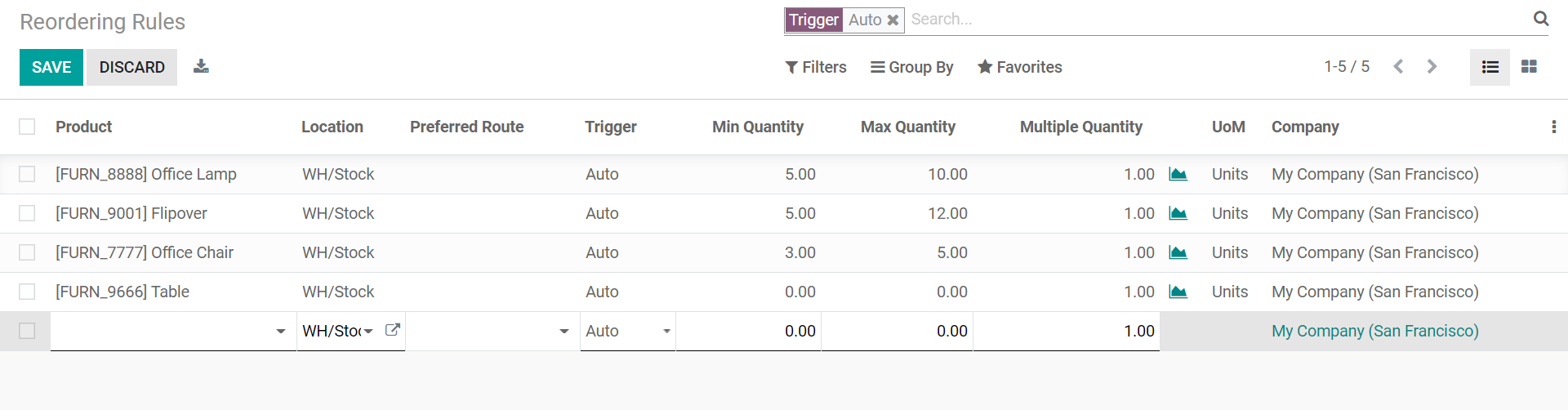Screen dimensions: 1568x410
Task: Open optional columns menu (three dots)
Action: coord(1553,127)
